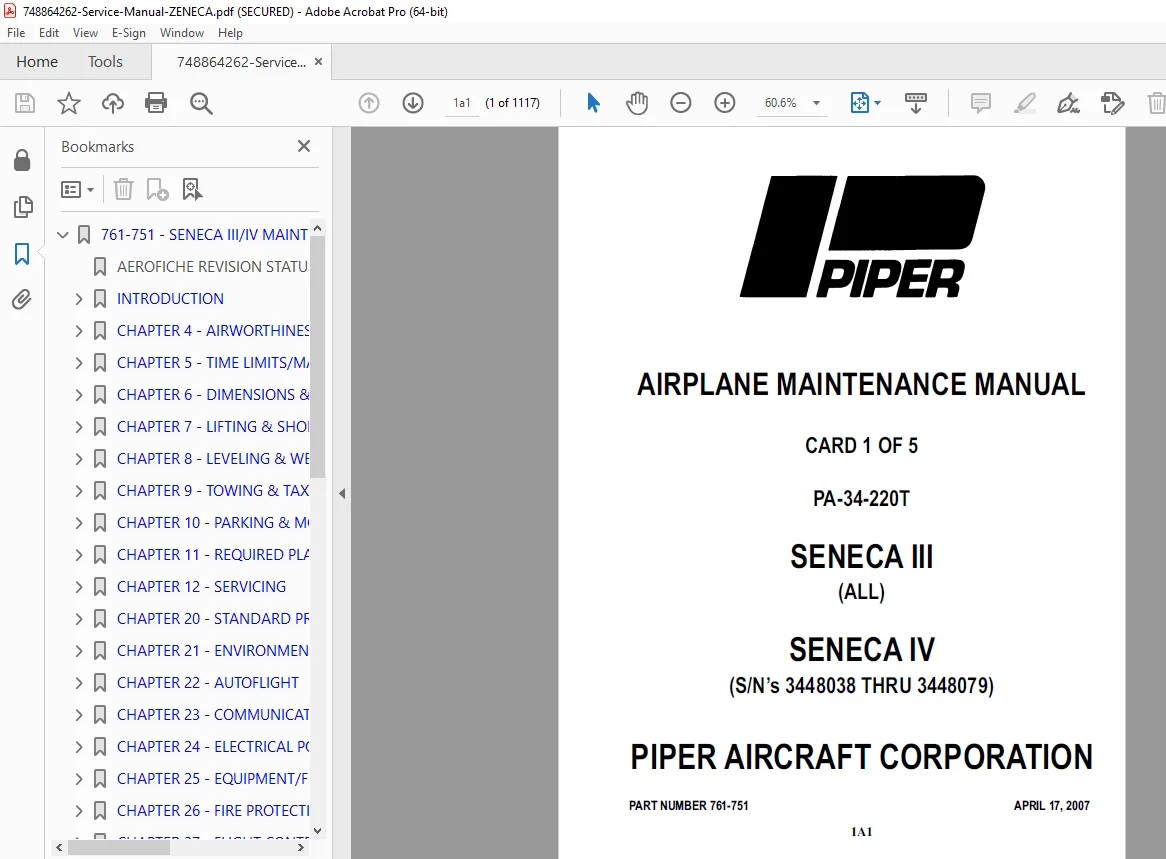
Task: Expand CHAPTER 12 - SERVICING bookmark
Action: (x=79, y=587)
